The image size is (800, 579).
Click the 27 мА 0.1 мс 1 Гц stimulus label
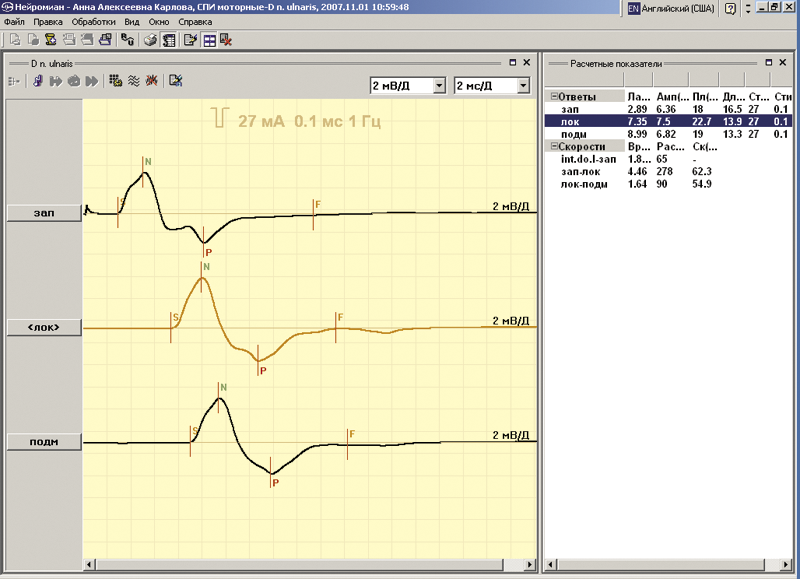309,121
